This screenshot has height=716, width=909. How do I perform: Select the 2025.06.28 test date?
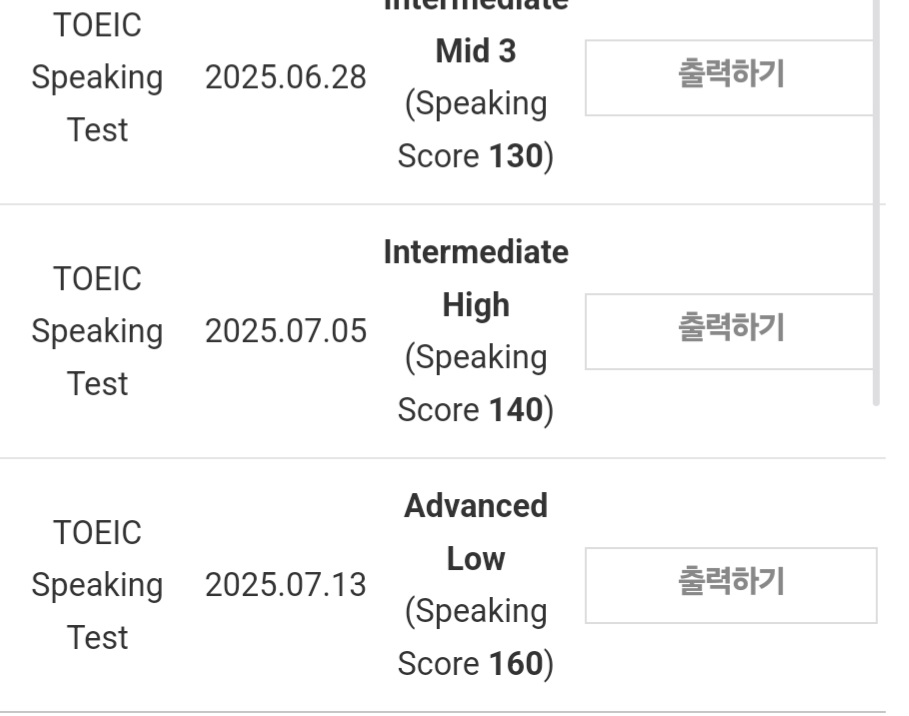[x=286, y=77]
